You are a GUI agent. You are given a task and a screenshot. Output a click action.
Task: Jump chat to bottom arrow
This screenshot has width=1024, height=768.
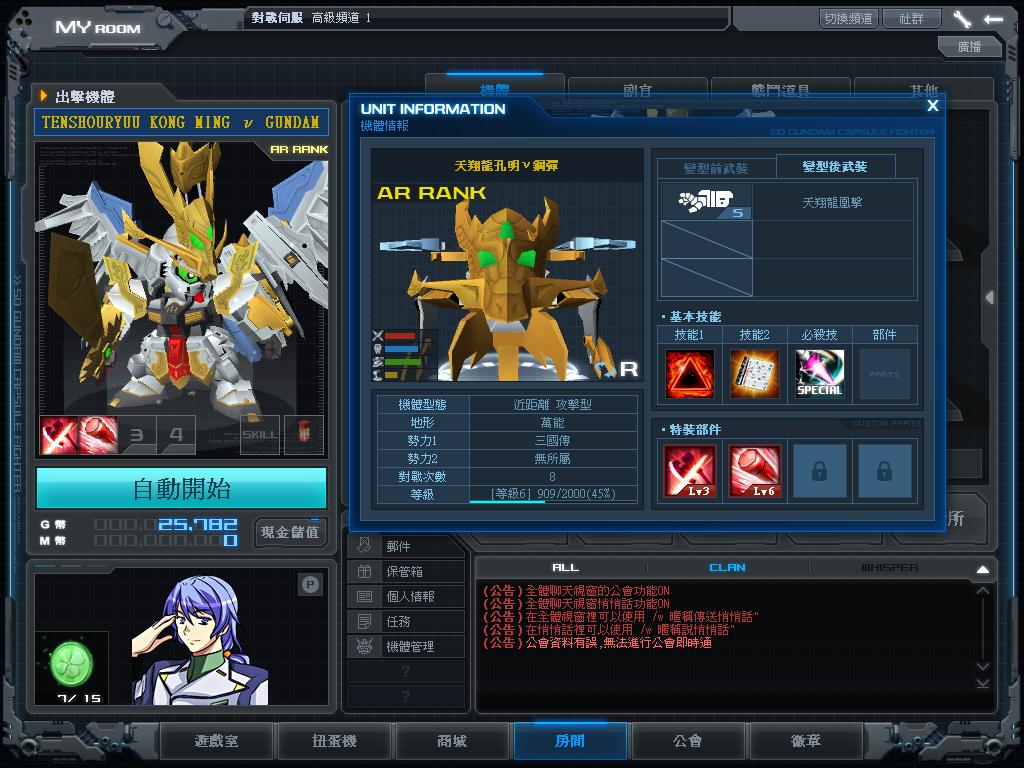click(982, 683)
